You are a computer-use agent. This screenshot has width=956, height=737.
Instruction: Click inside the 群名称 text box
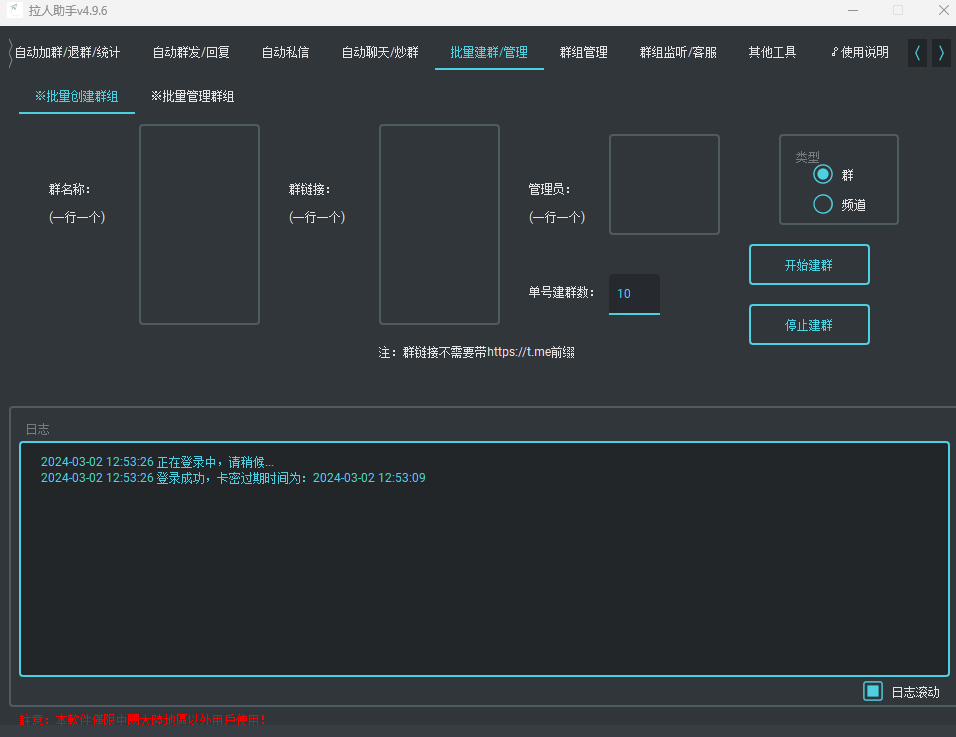click(199, 224)
